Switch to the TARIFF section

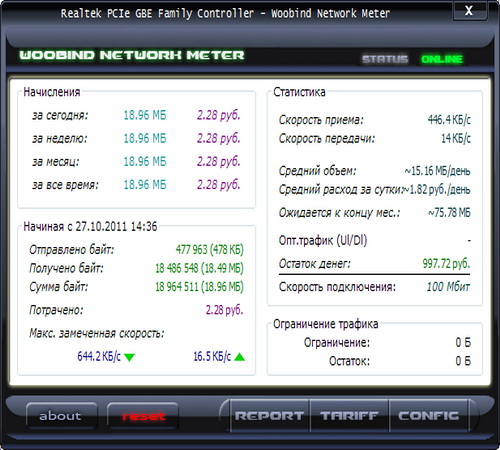click(349, 415)
